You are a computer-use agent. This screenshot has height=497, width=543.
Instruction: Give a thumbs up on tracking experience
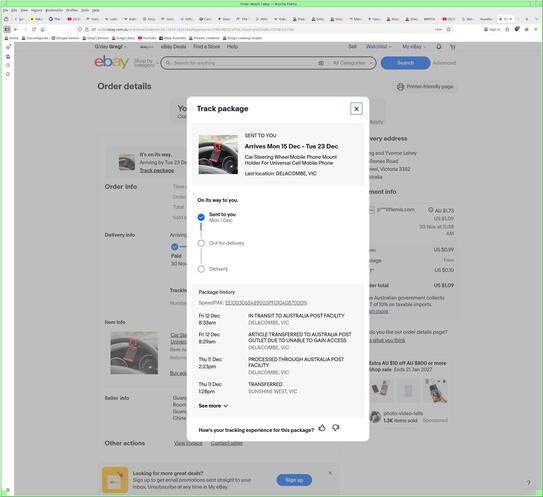(x=322, y=428)
